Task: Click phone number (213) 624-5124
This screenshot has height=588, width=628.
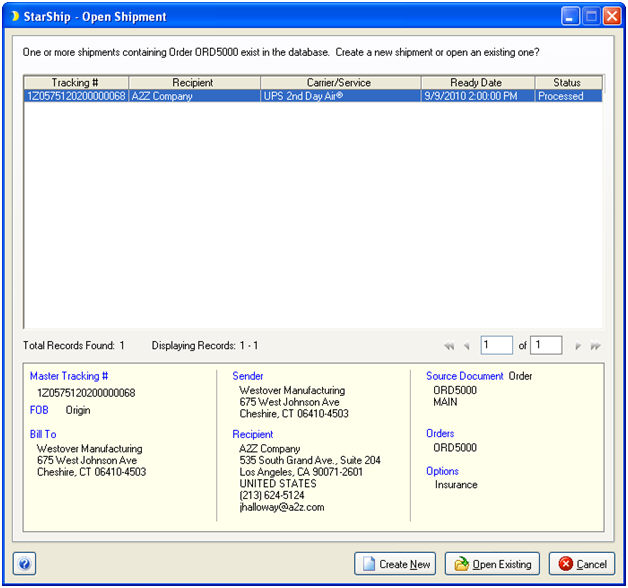Action: (272, 495)
